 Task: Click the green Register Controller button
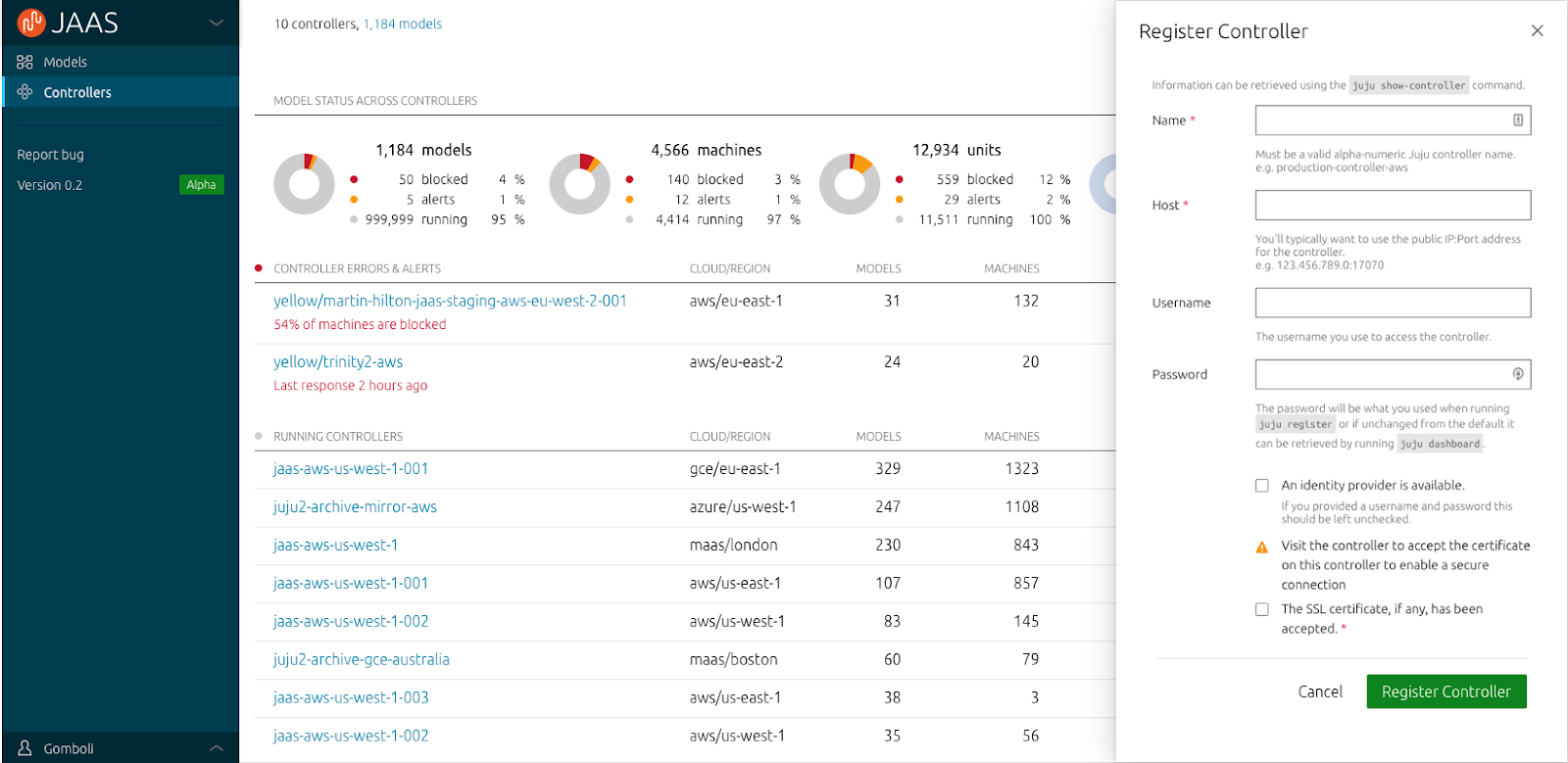1446,691
